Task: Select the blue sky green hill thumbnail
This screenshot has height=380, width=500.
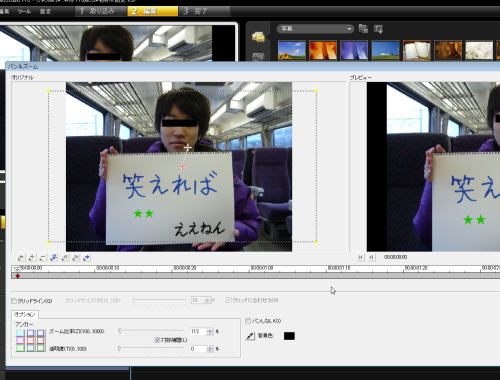Action: coord(385,50)
